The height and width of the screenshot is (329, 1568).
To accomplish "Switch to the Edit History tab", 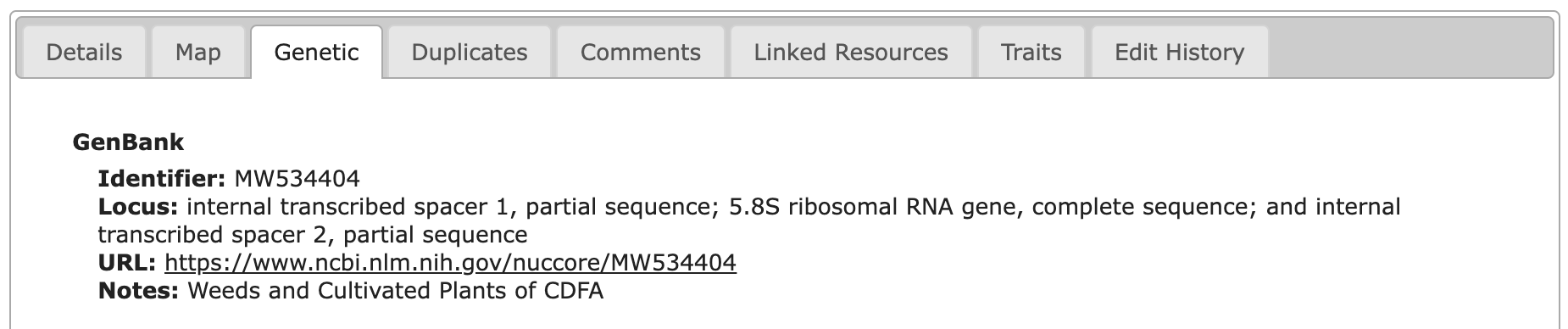I will coord(1180,53).
